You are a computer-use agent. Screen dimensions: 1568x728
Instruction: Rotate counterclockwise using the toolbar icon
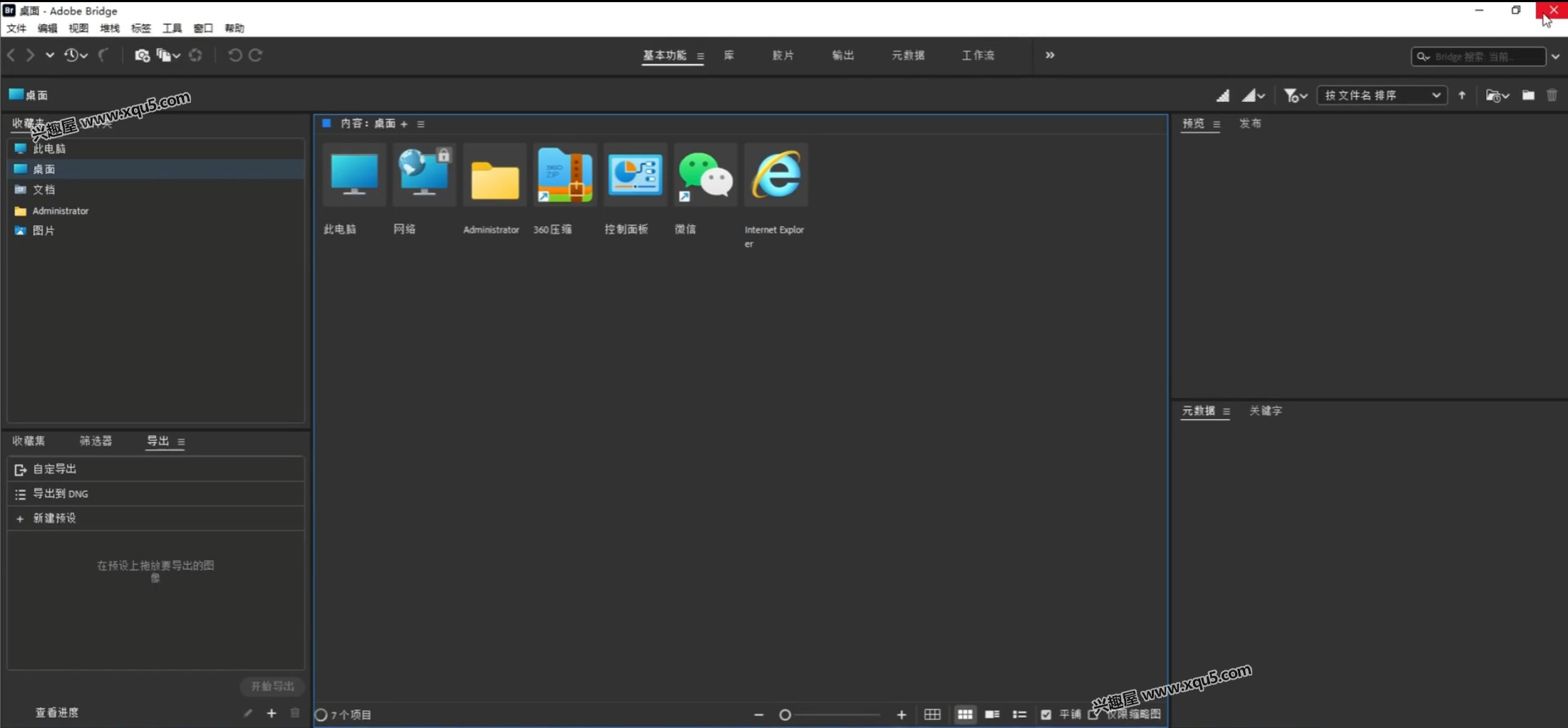234,55
